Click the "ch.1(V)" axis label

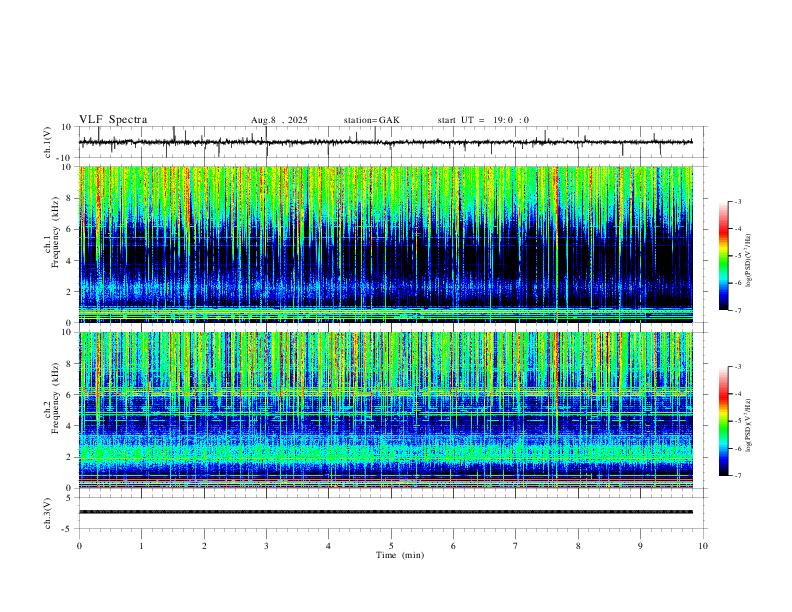tap(48, 142)
